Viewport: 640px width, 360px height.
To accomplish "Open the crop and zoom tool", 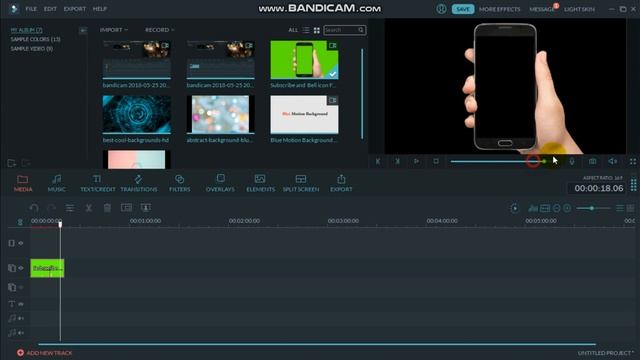I will 127,208.
